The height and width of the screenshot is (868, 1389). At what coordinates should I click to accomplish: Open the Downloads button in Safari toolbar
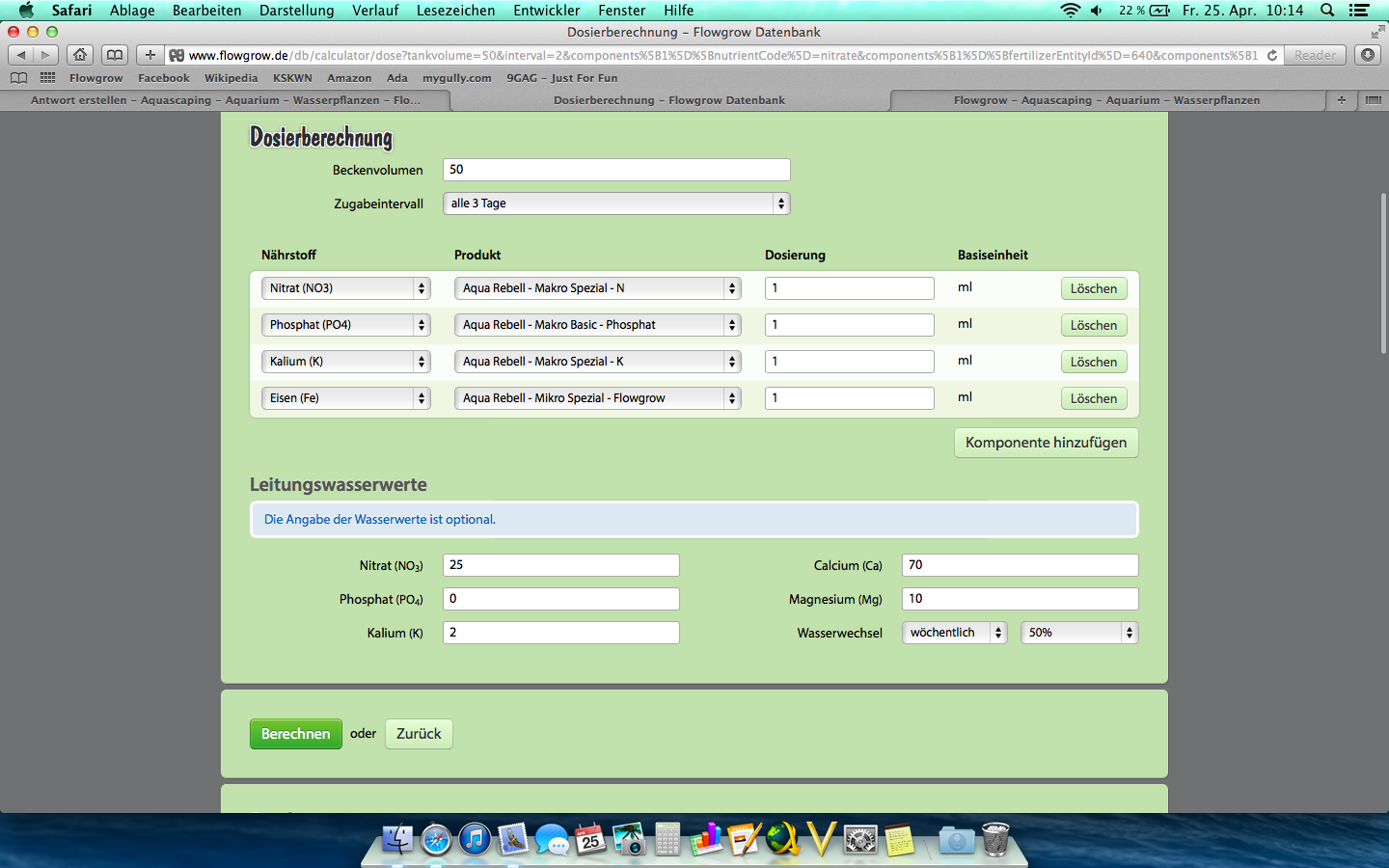(x=1368, y=55)
